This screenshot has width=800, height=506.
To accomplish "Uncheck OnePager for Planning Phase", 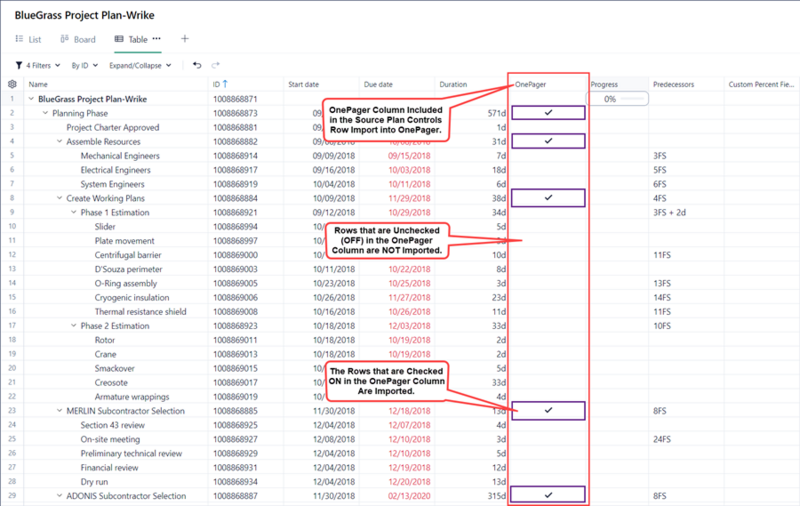I will tap(548, 113).
